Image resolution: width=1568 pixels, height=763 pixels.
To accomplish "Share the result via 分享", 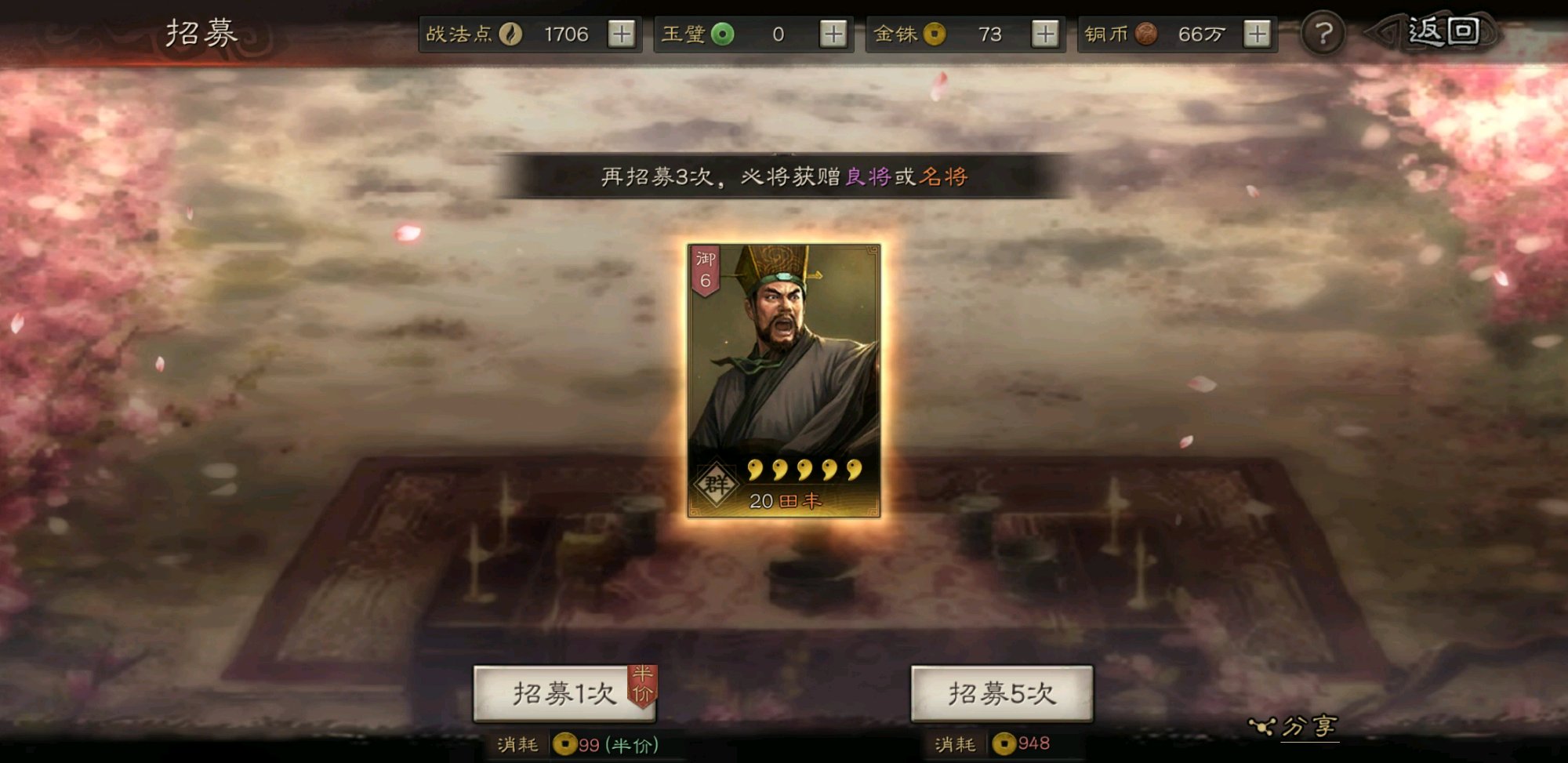I will (1294, 727).
